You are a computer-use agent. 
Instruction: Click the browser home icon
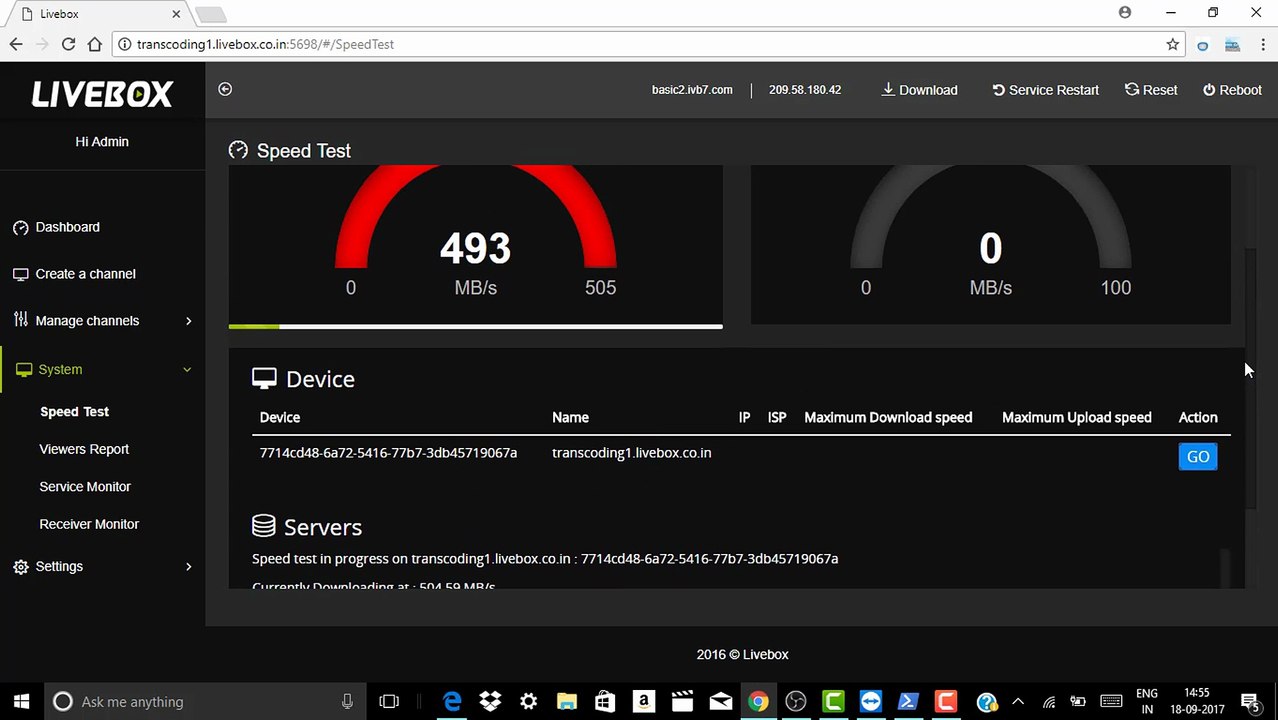[x=94, y=44]
